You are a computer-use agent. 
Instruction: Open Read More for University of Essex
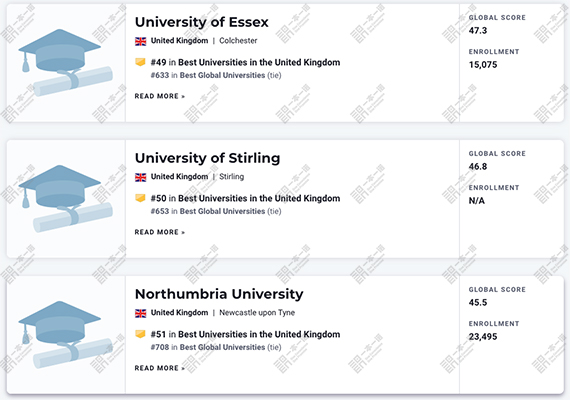click(160, 96)
